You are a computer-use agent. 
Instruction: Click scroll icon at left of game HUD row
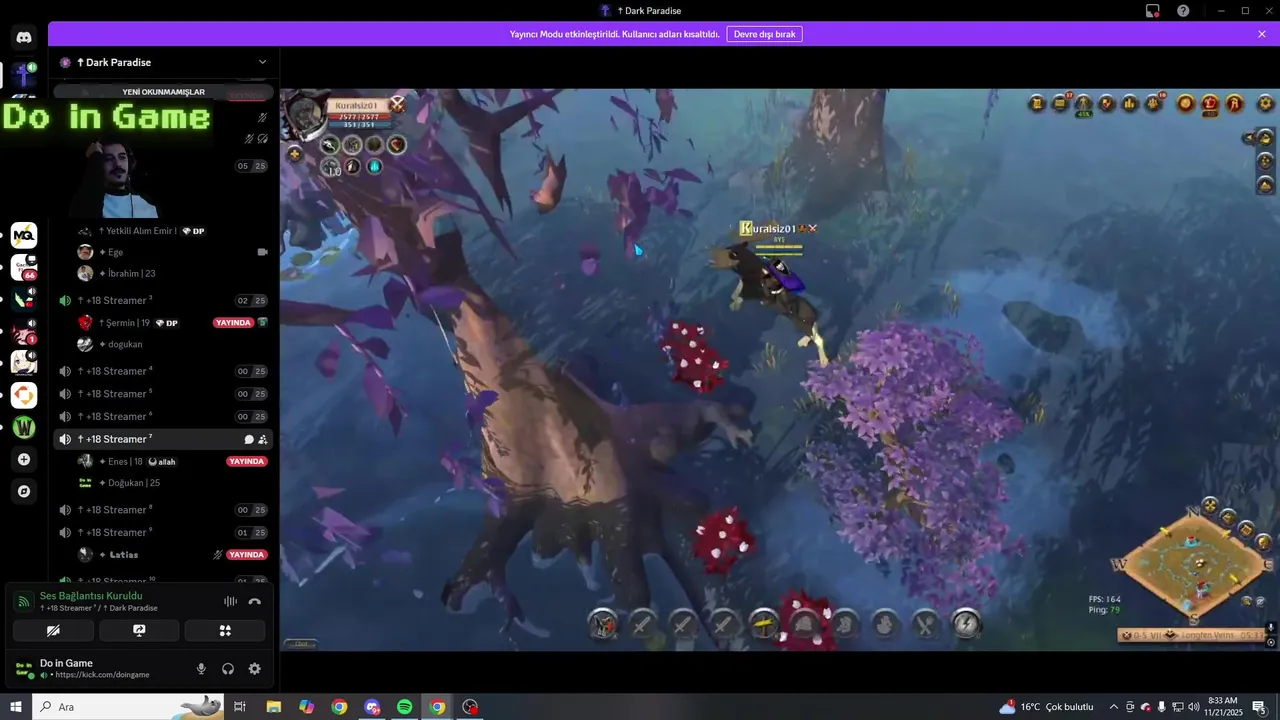1037,103
